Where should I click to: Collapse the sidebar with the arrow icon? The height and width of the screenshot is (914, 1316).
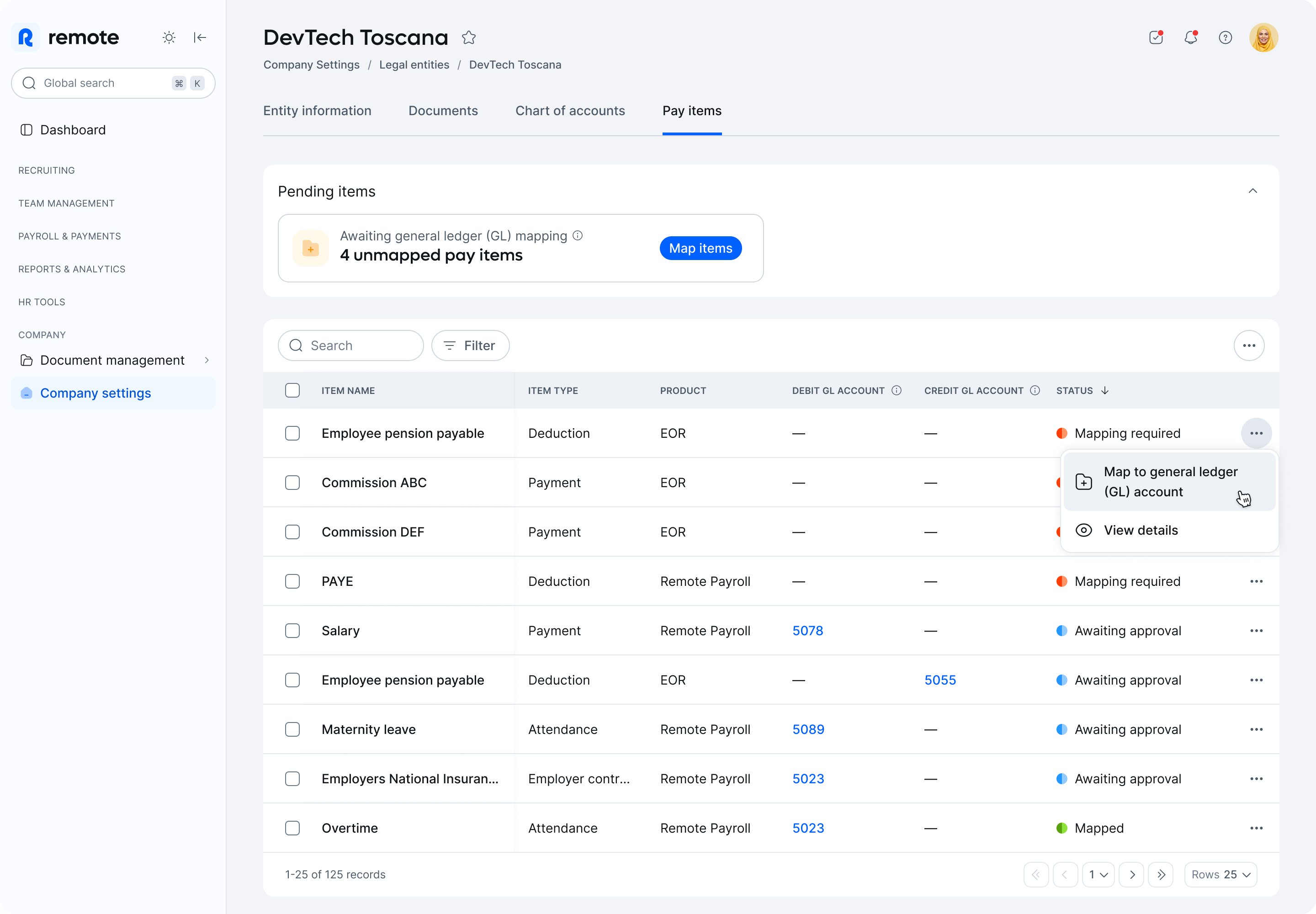click(x=200, y=38)
